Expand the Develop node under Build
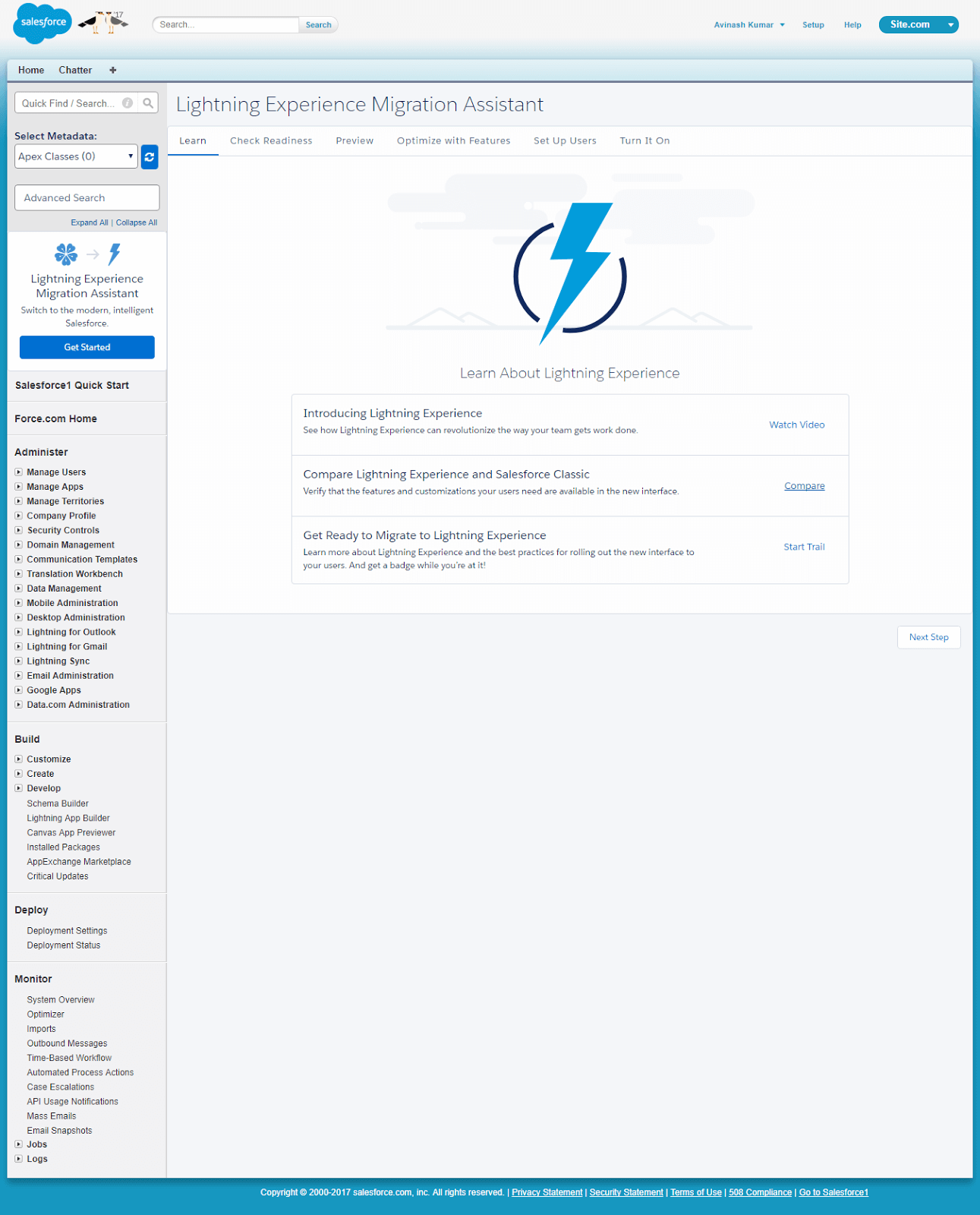 (x=19, y=788)
